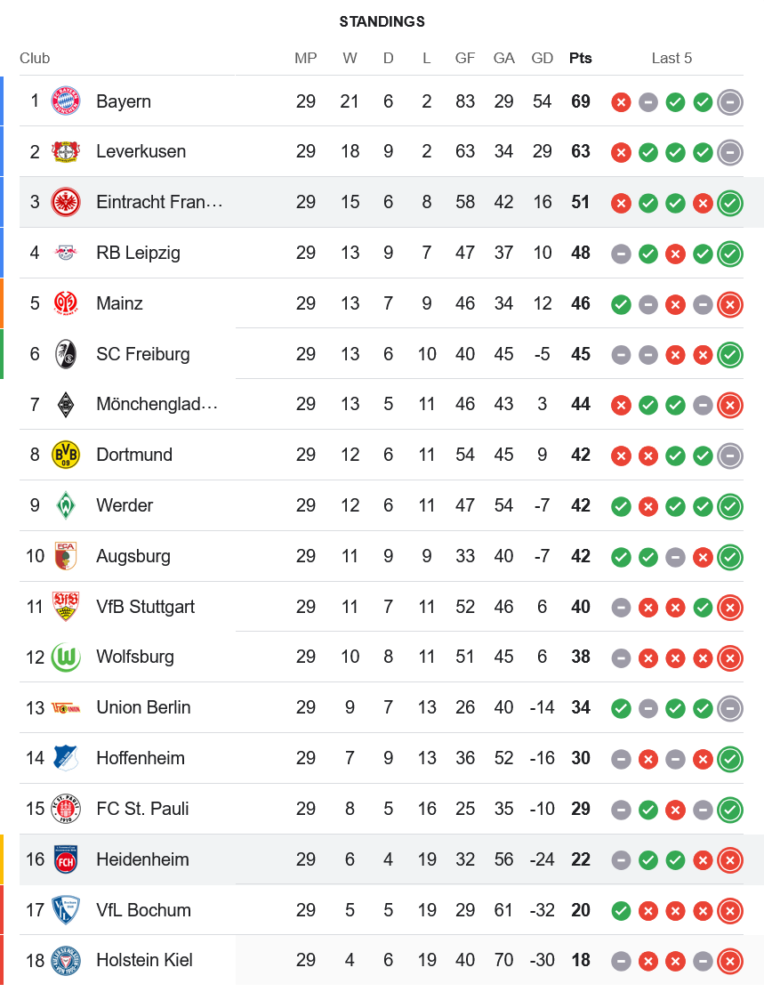Click the Bayer Leverkusen crest icon
This screenshot has width=764, height=1000.
pyautogui.click(x=65, y=152)
